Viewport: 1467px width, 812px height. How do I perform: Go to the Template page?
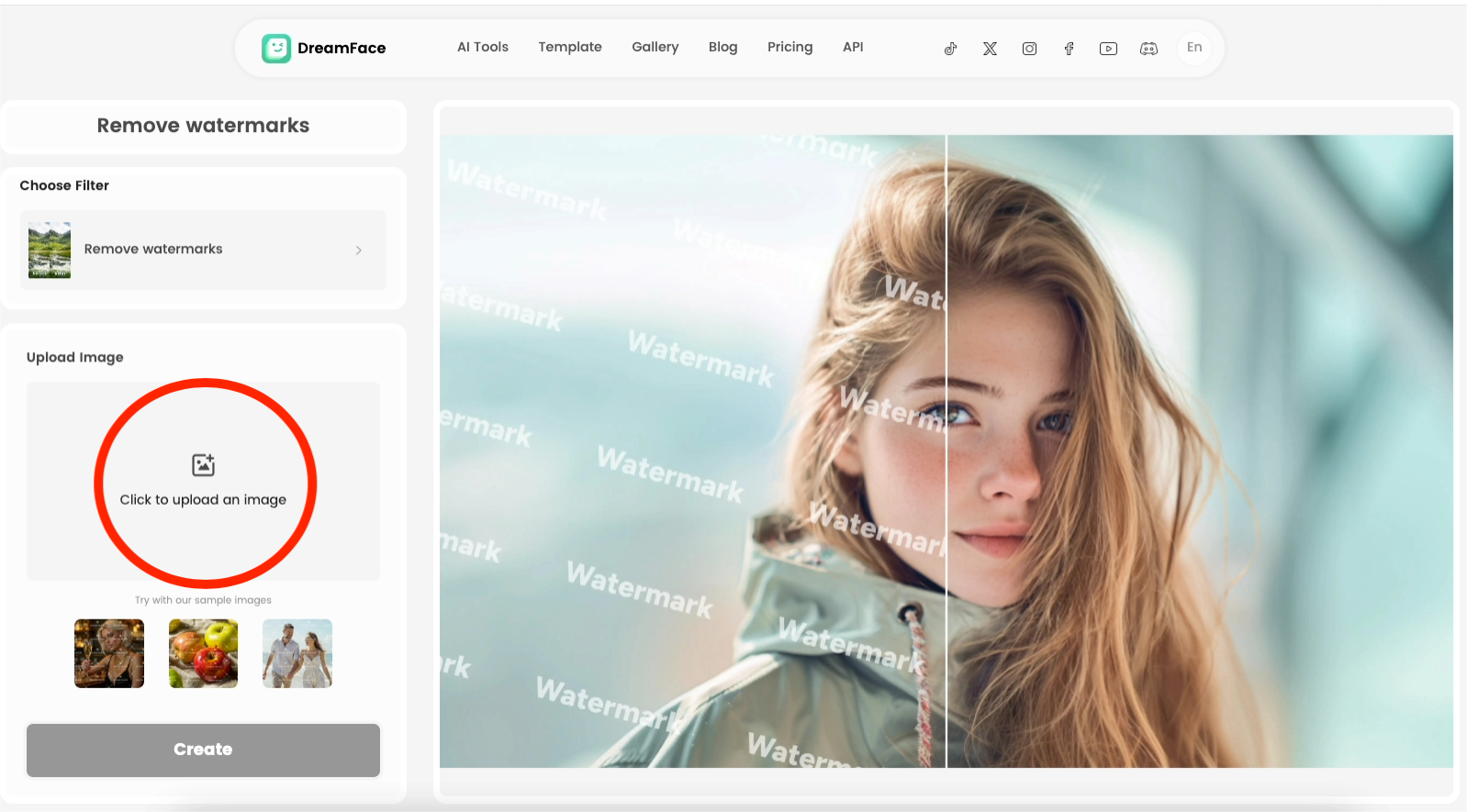click(x=570, y=47)
